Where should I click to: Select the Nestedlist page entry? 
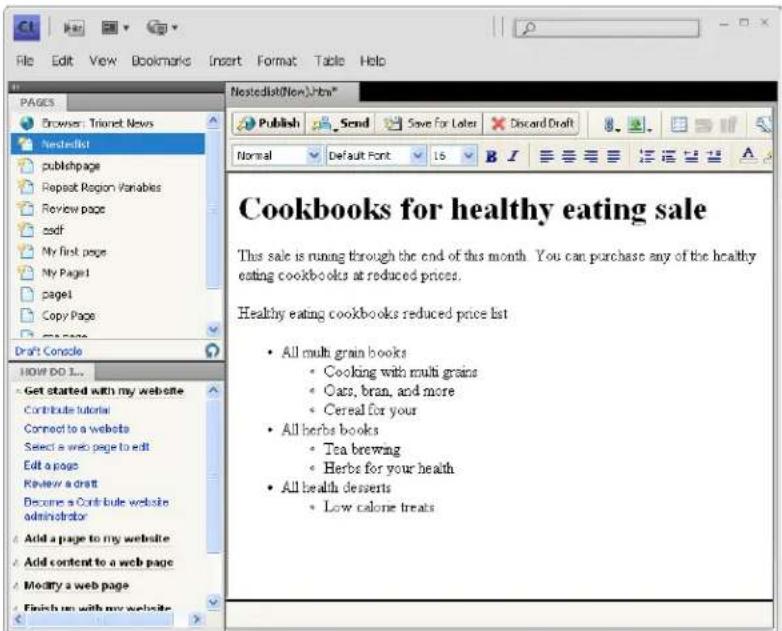point(107,144)
